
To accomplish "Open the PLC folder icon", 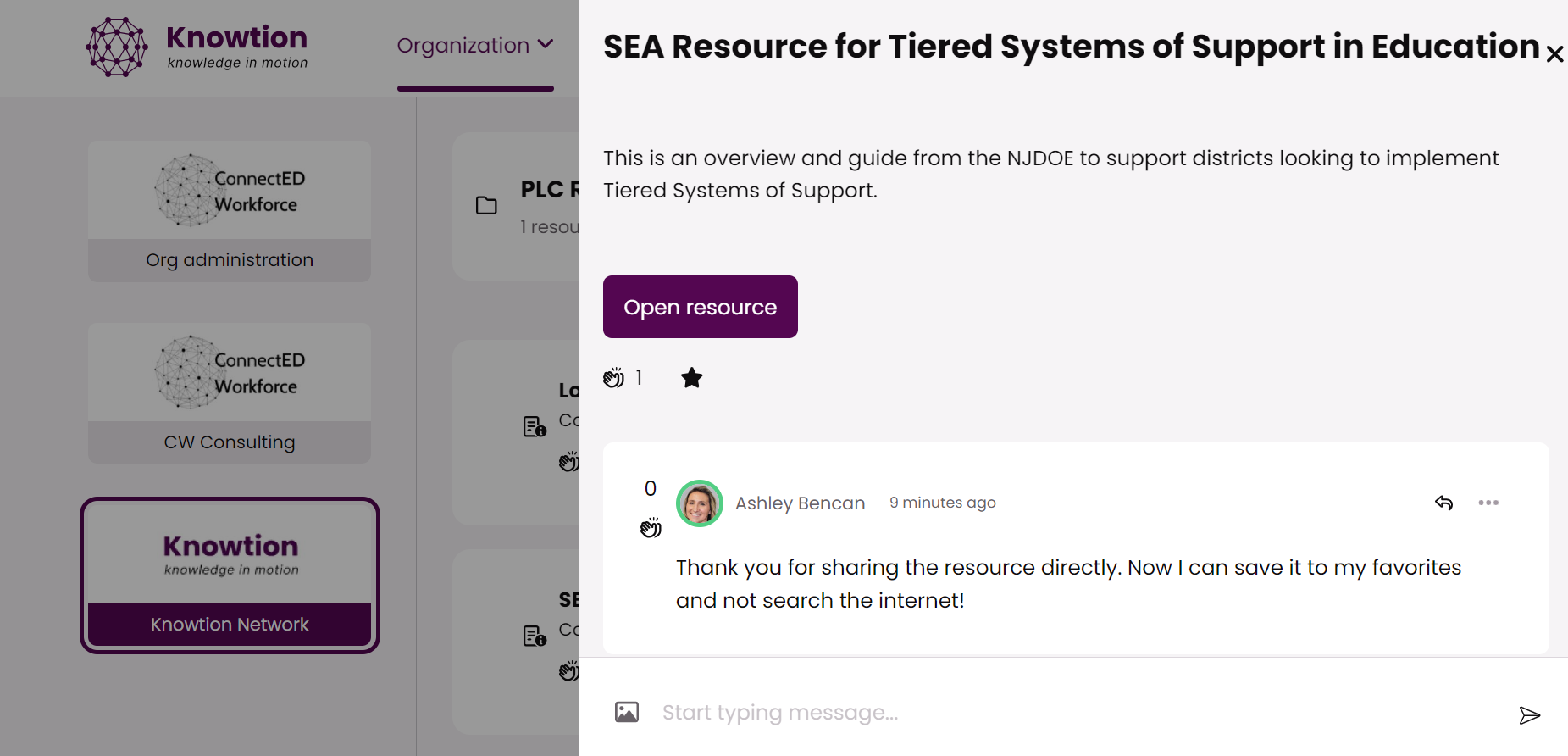I will click(x=486, y=205).
